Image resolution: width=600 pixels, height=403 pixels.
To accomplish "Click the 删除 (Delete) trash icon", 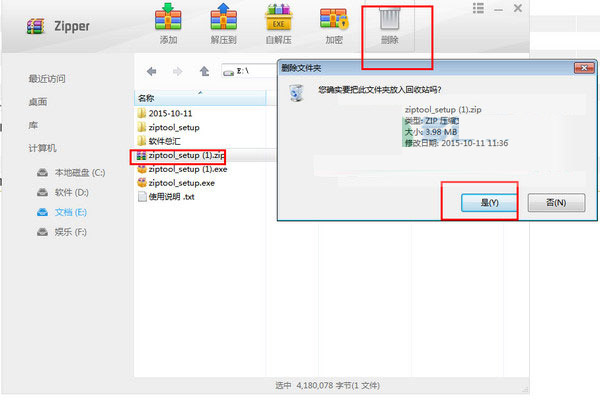I will (390, 19).
